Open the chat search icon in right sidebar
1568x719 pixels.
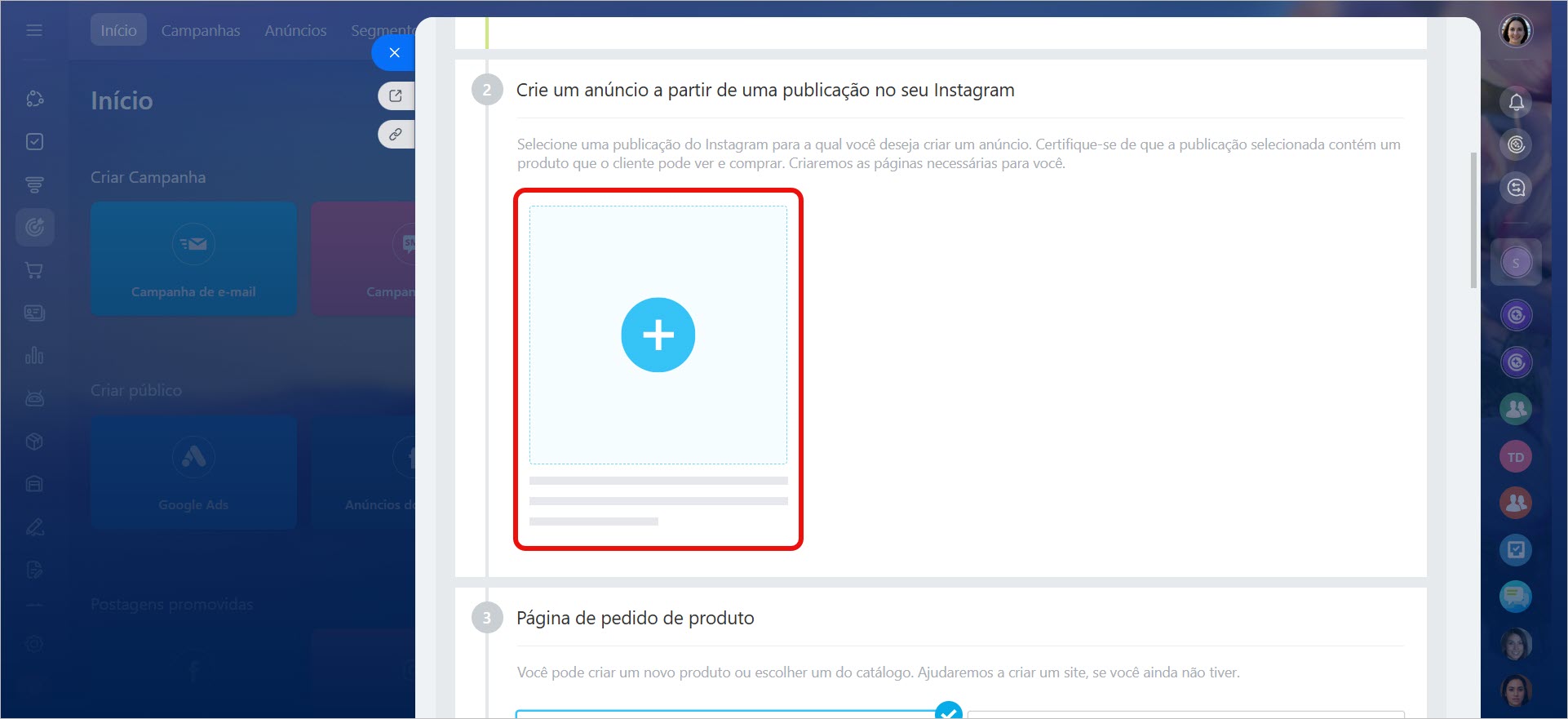click(x=1516, y=189)
